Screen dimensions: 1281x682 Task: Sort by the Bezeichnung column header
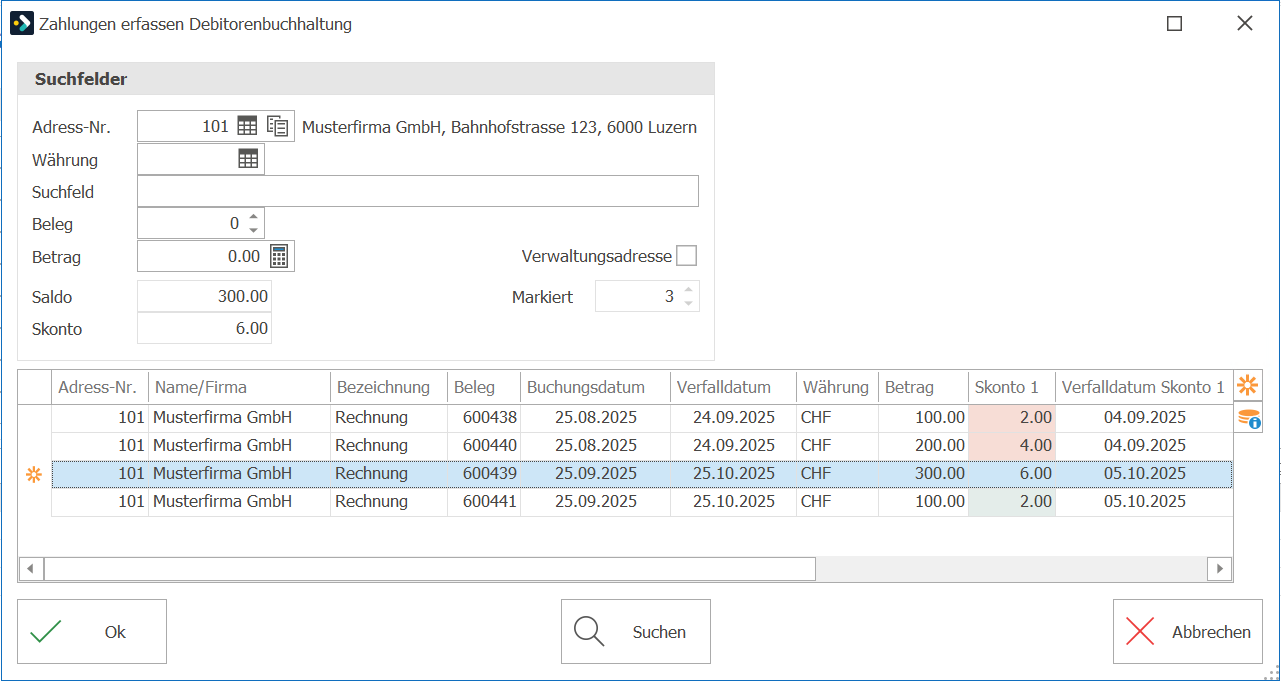[389, 387]
